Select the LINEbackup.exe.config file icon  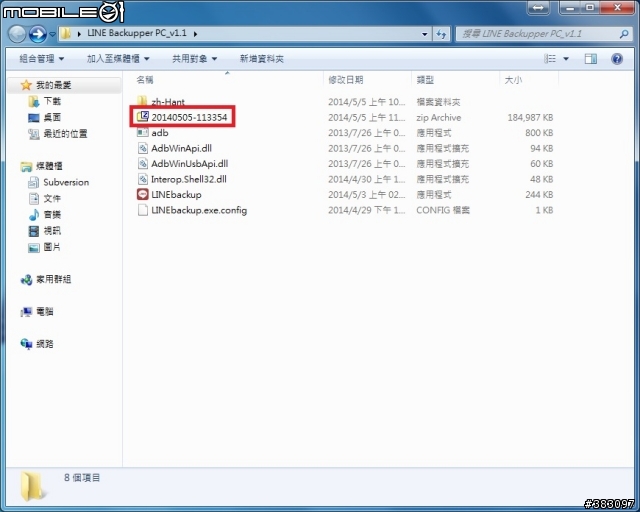142,210
